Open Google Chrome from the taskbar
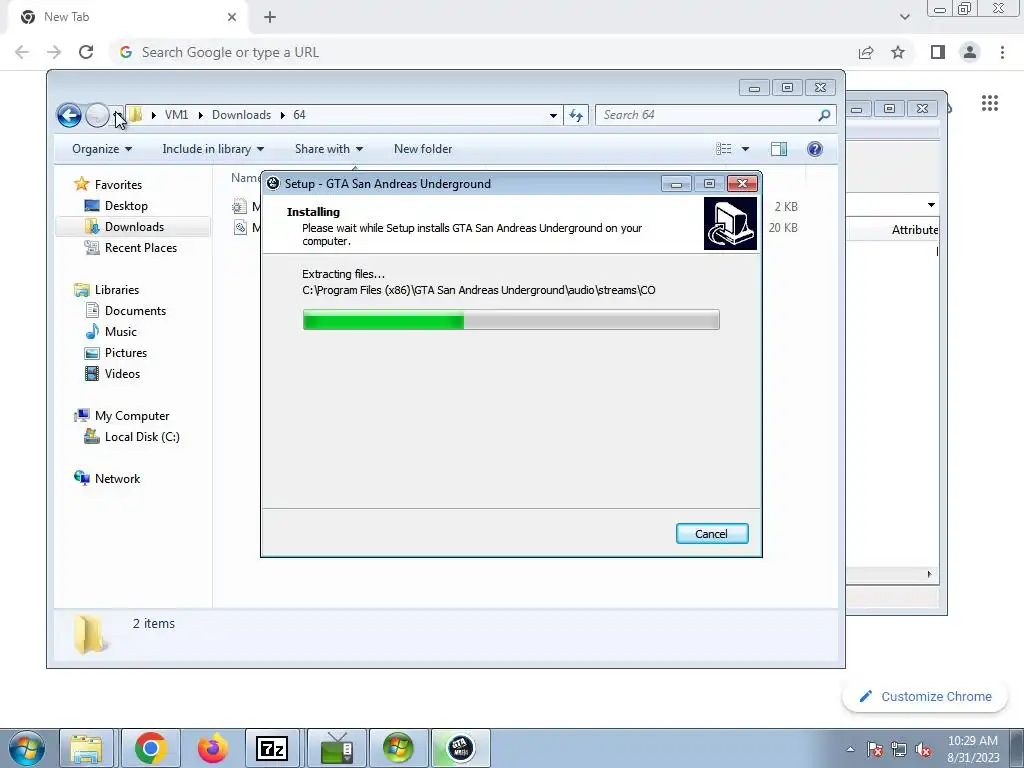The image size is (1024, 768). click(150, 748)
